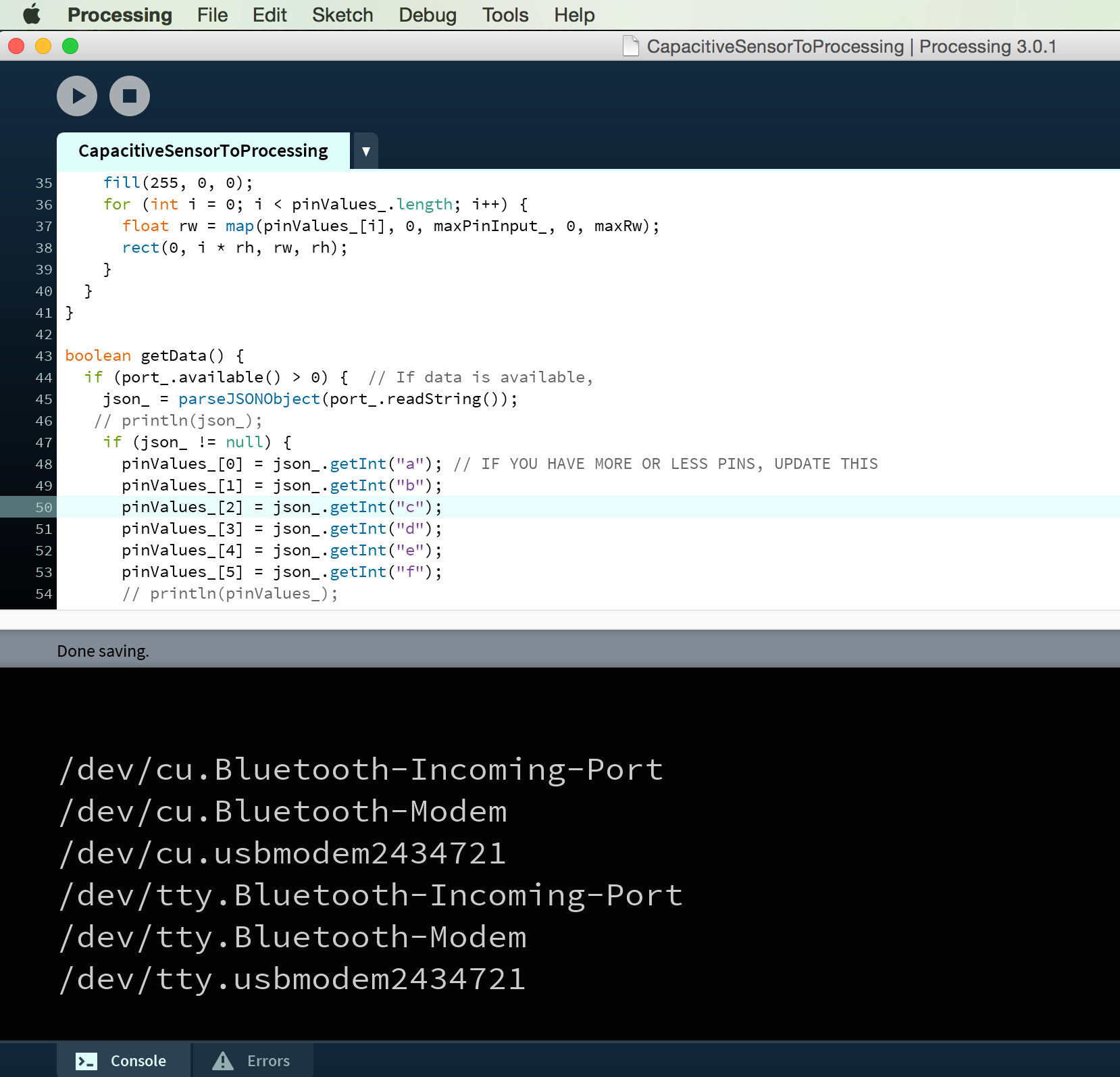Image resolution: width=1120 pixels, height=1077 pixels.
Task: Close the Processing window
Action: [16, 46]
